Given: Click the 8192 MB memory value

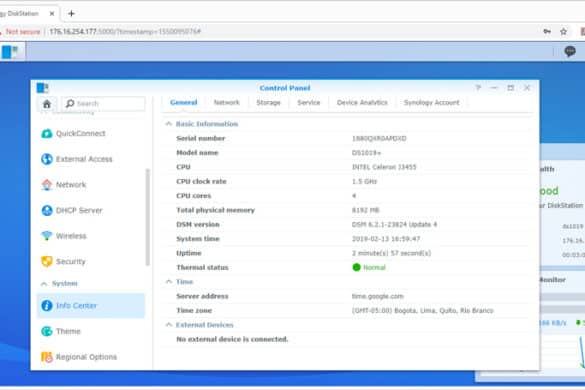Looking at the screenshot, I should coord(365,210).
